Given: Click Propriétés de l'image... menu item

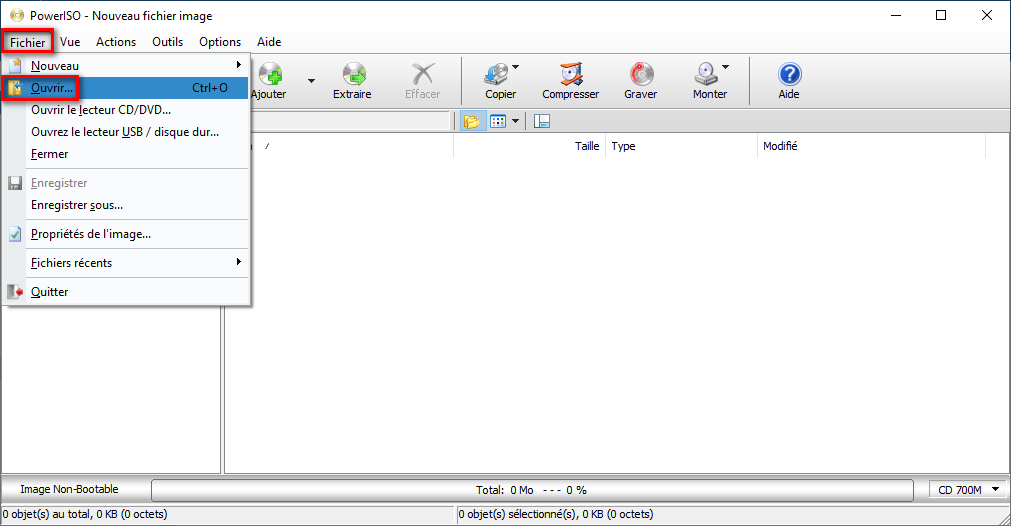Looking at the screenshot, I should coord(91,234).
